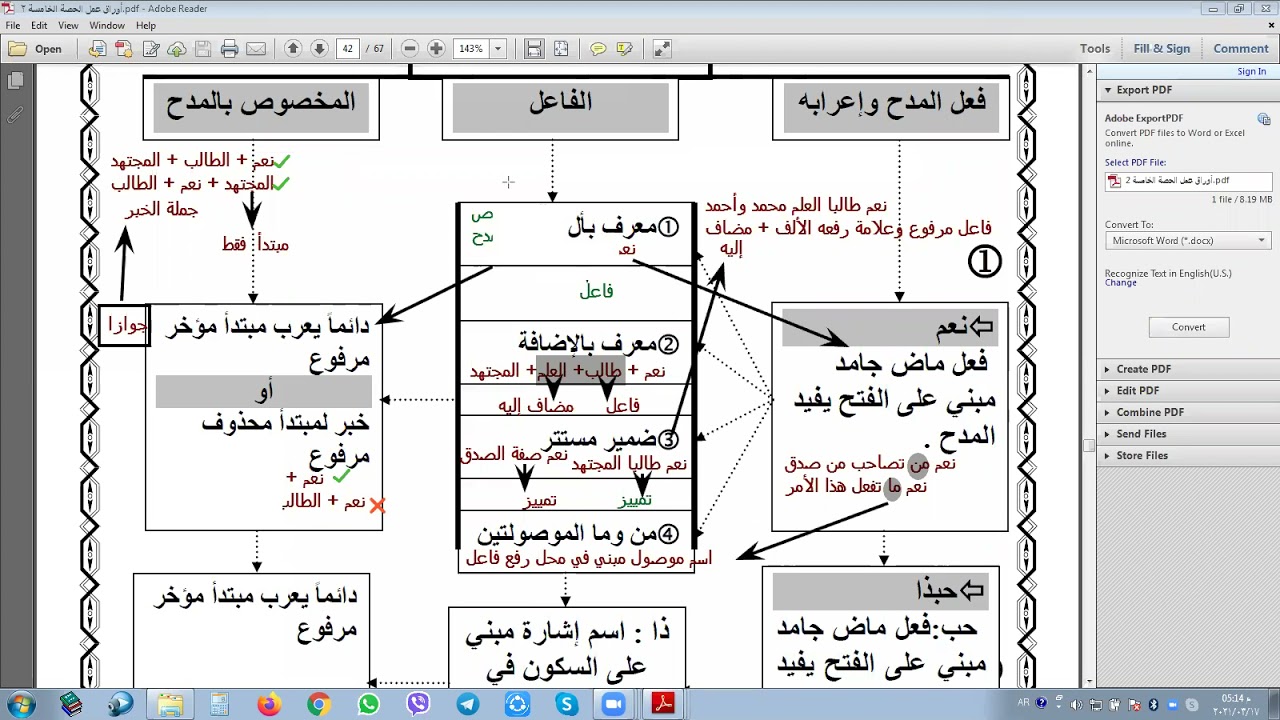
Task: Click the zoom percentage field showing 143%
Action: pos(471,48)
